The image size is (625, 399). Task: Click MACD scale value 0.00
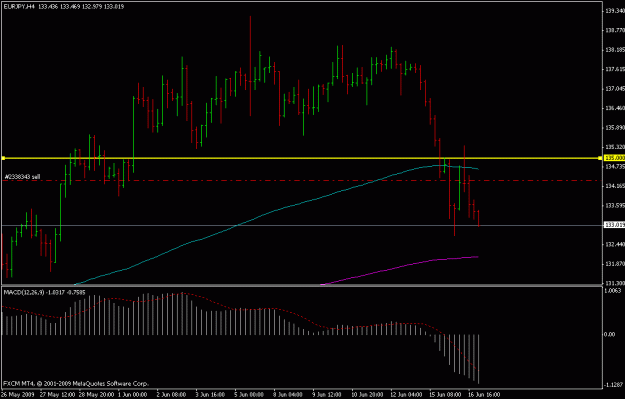610,334
